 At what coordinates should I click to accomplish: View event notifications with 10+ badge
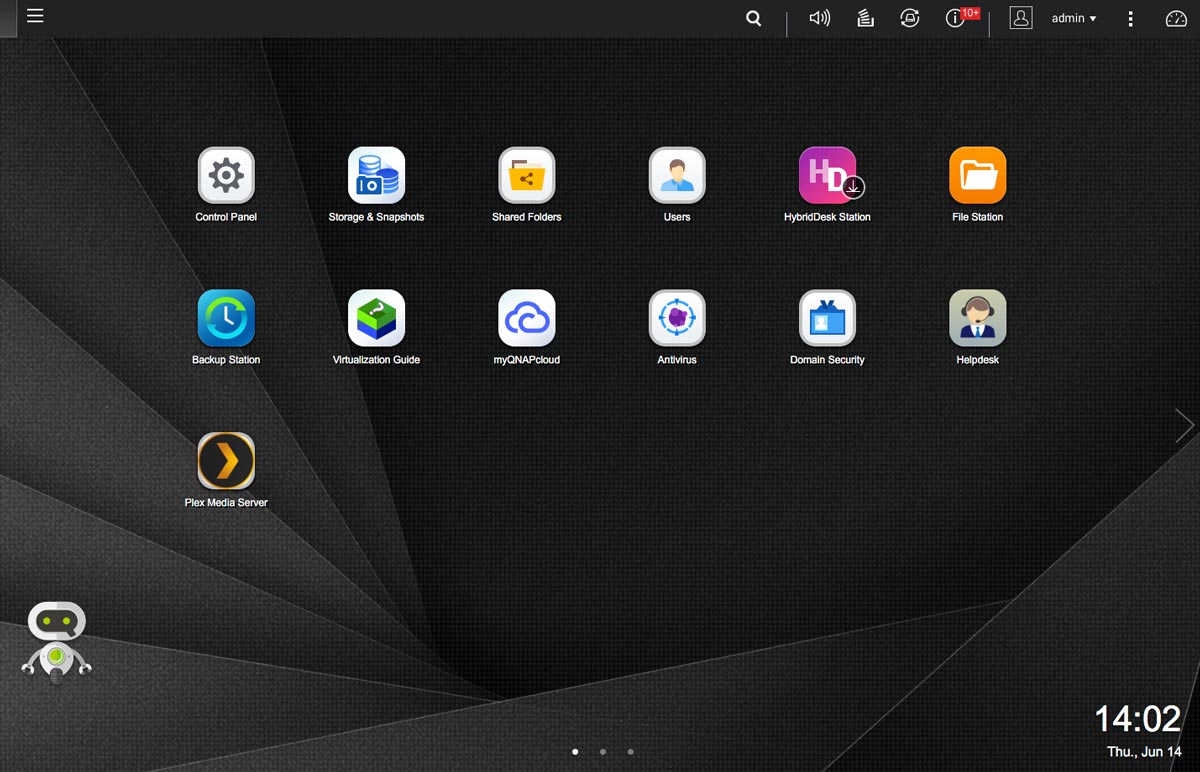[962, 17]
